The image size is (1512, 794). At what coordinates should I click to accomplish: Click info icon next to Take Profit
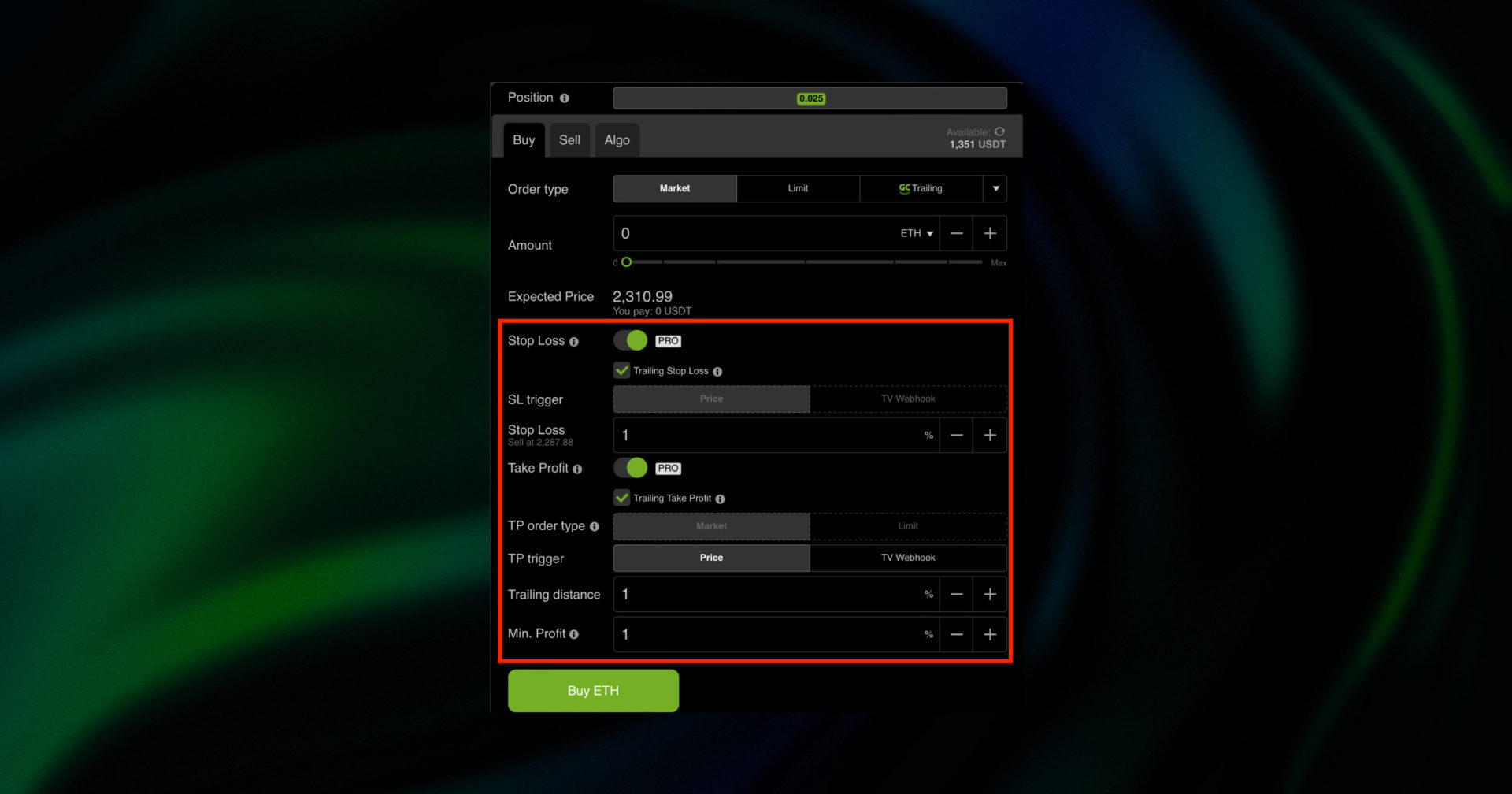pyautogui.click(x=577, y=469)
